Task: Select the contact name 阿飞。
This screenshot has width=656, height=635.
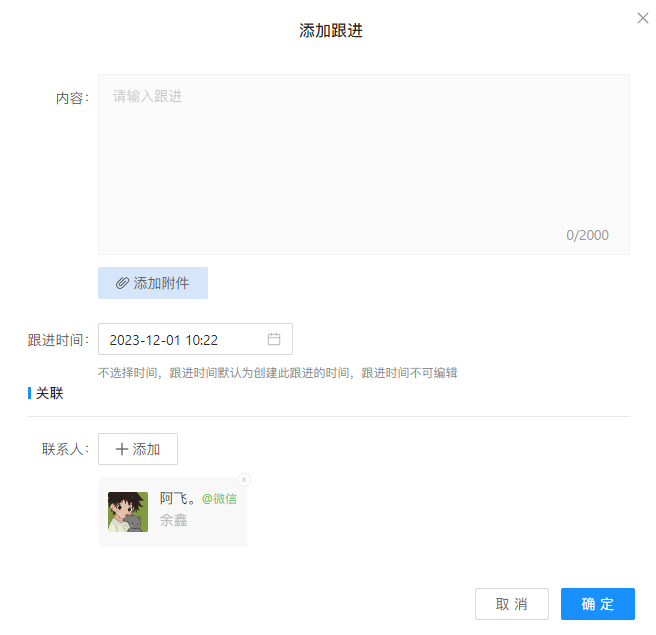Action: (177, 498)
